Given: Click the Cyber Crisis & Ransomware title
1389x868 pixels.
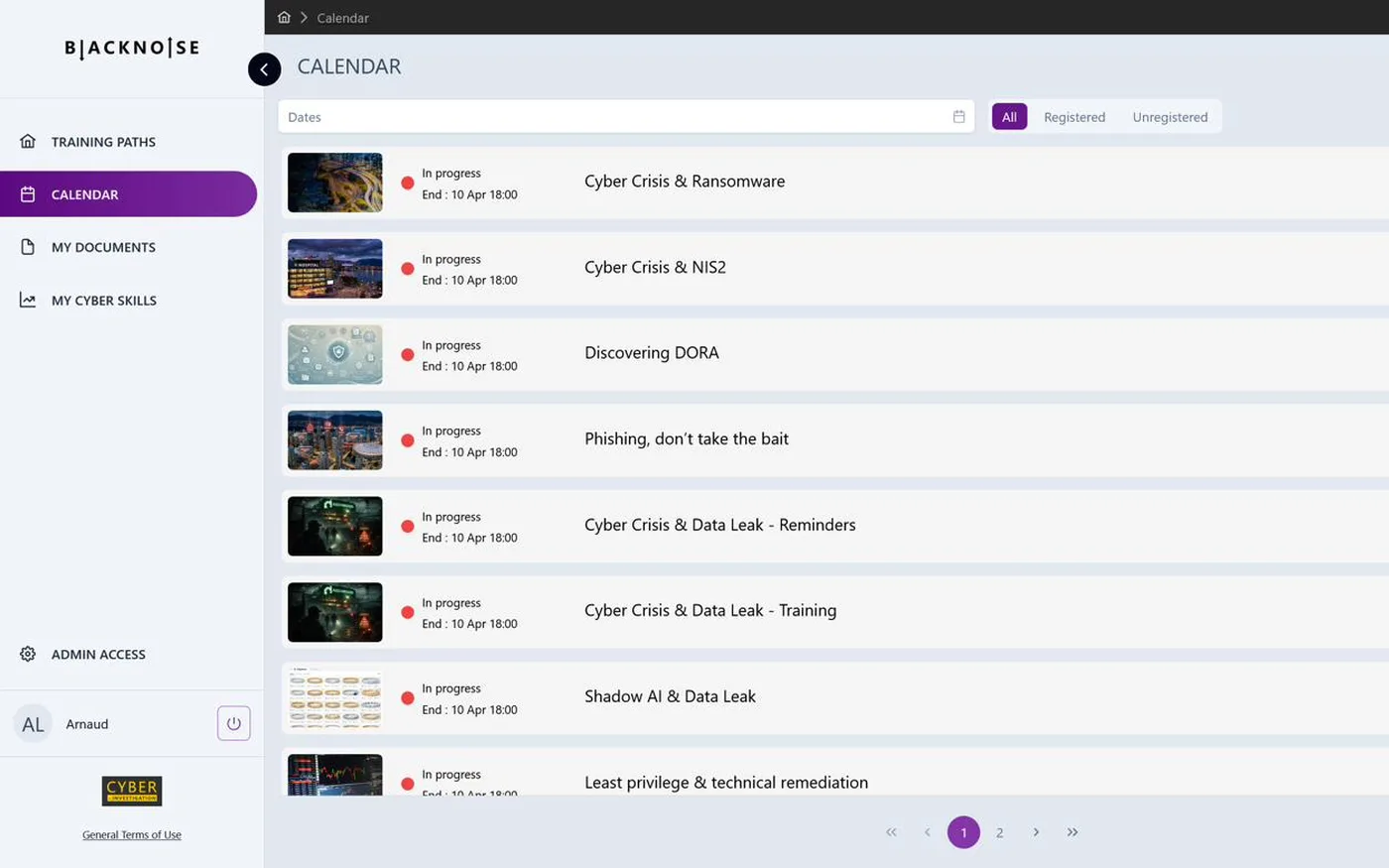Looking at the screenshot, I should (685, 181).
